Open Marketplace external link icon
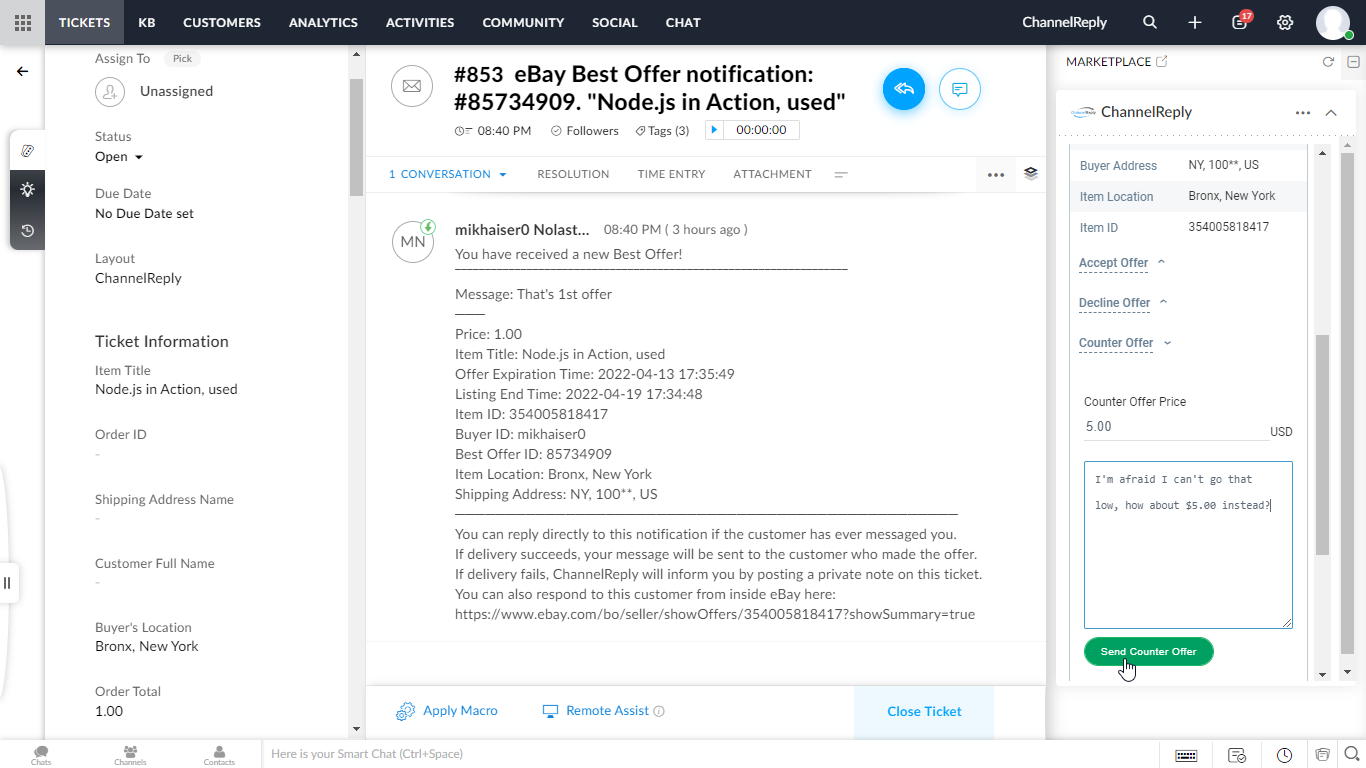This screenshot has height=768, width=1366. point(1161,61)
